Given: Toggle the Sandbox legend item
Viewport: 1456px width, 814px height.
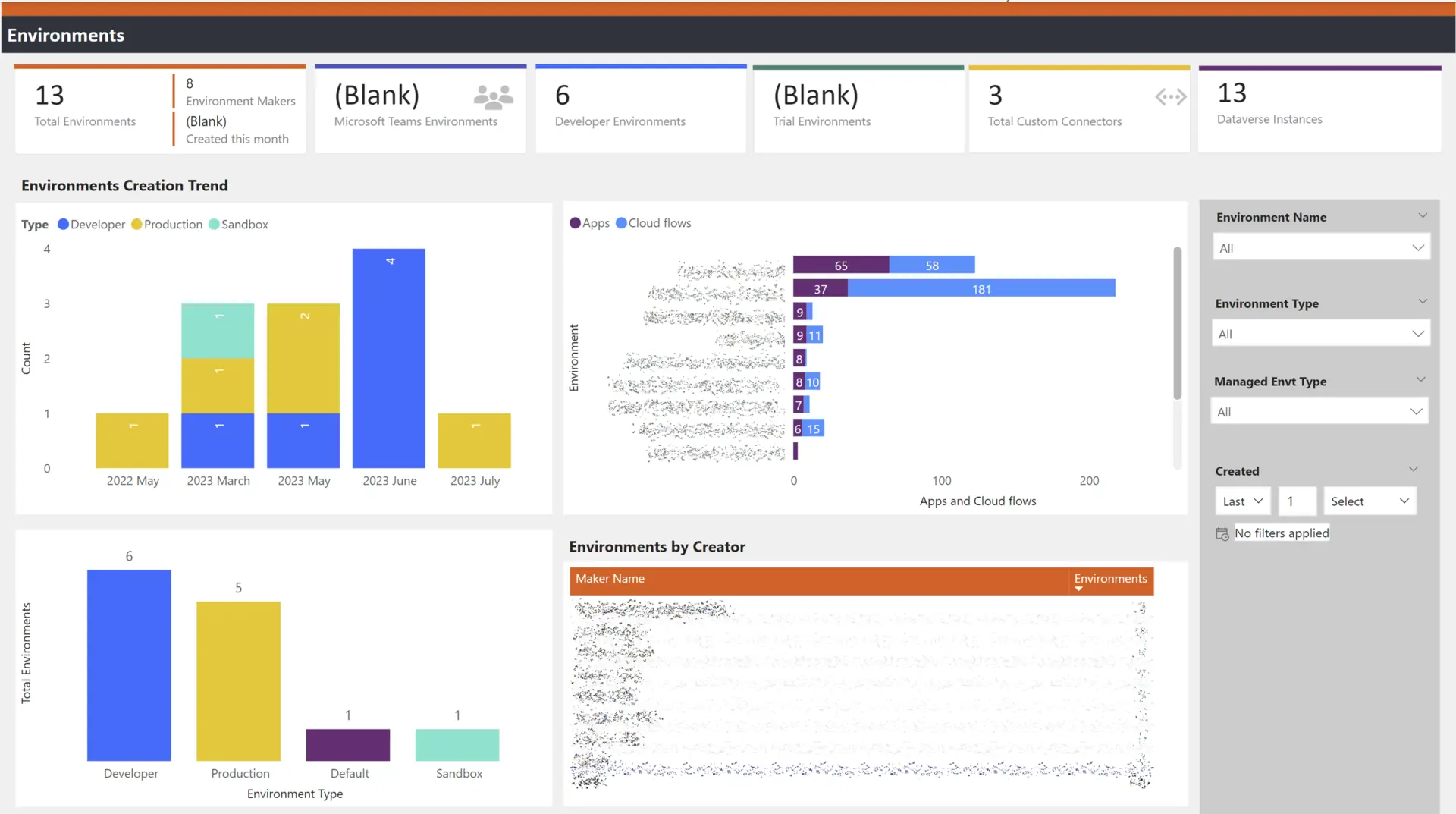Looking at the screenshot, I should click(x=238, y=225).
